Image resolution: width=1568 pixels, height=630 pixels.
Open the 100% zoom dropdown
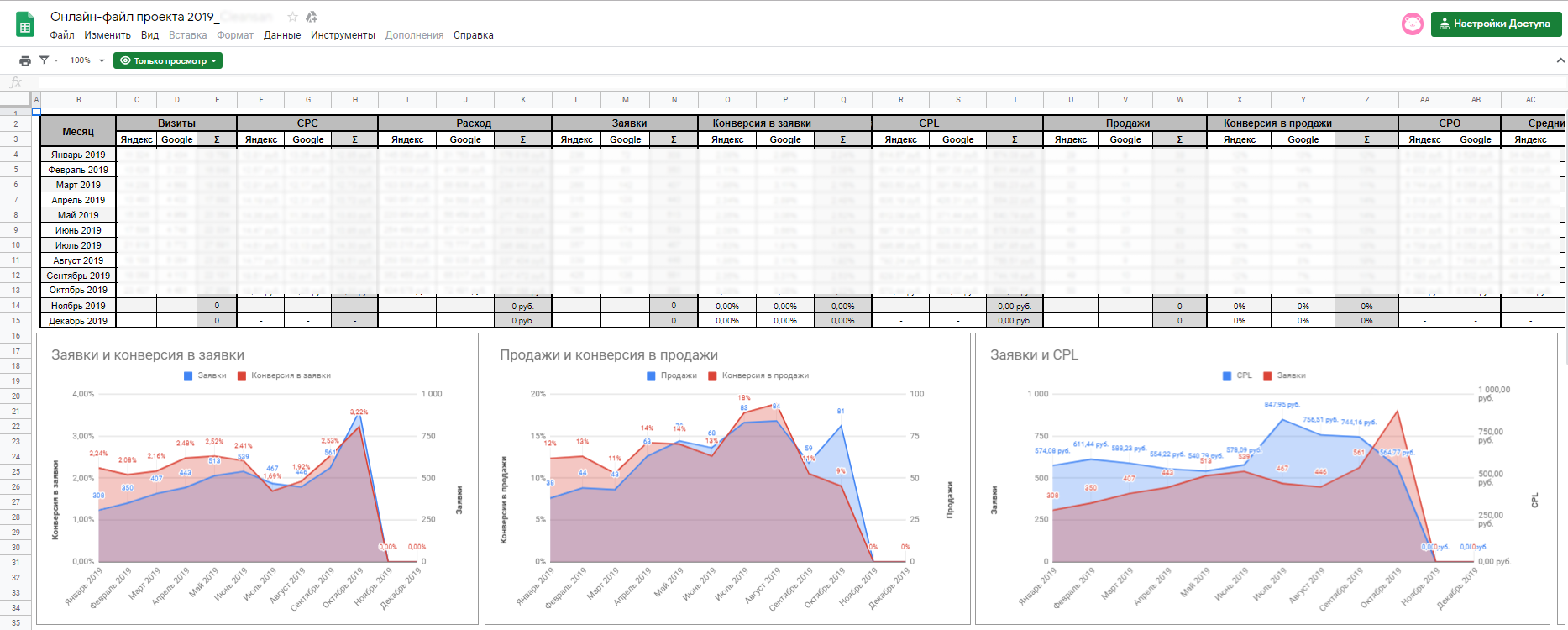(x=87, y=60)
